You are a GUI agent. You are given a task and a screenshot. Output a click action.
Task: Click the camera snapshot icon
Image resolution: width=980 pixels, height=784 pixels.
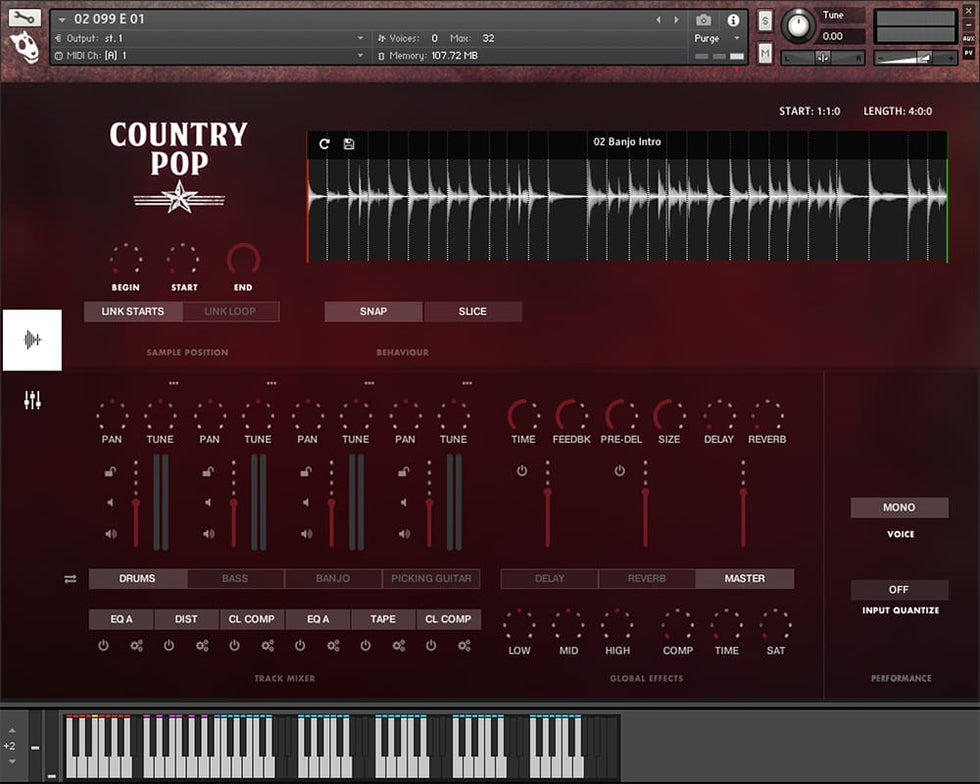[703, 20]
